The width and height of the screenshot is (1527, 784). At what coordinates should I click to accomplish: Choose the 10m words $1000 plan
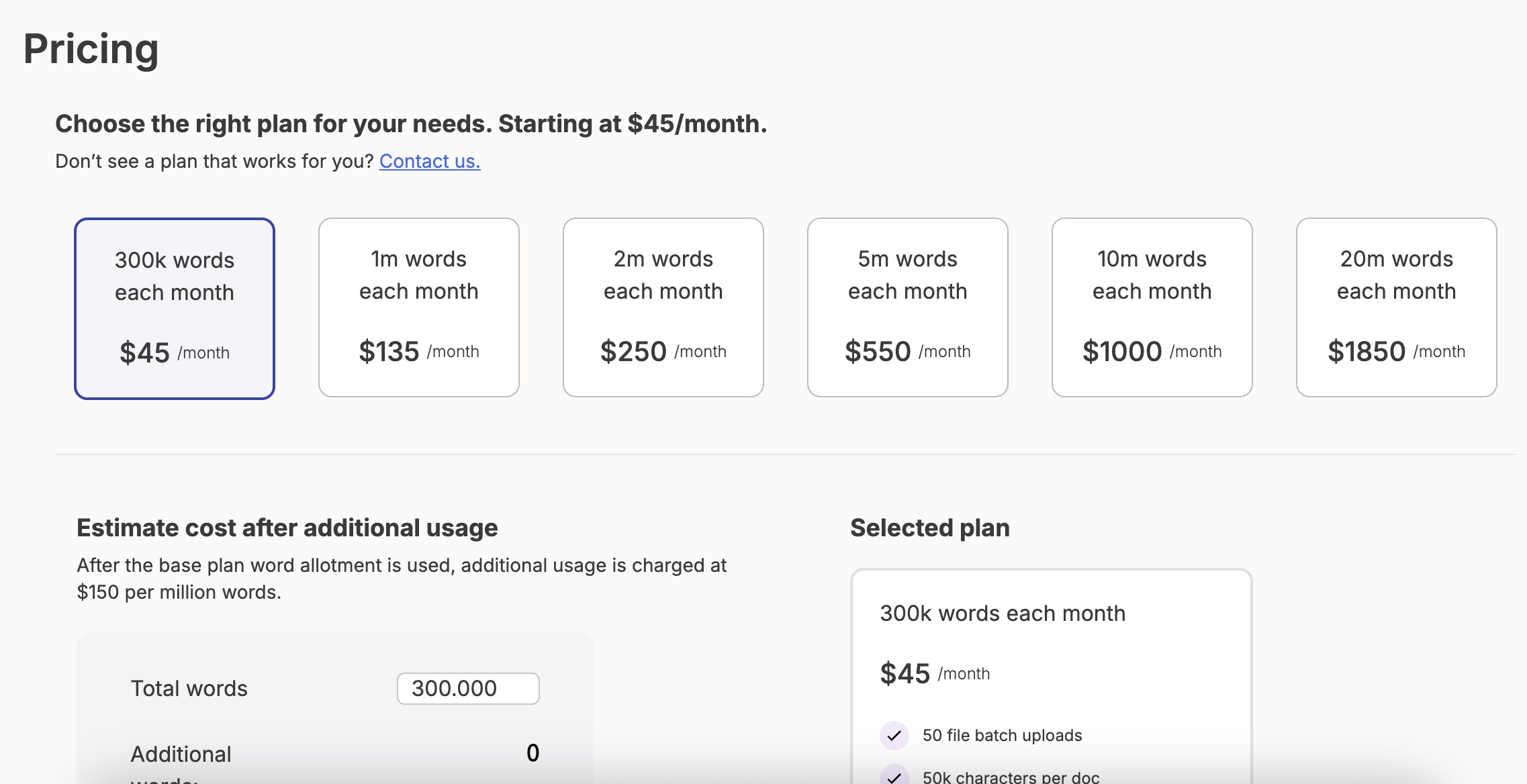point(1152,307)
